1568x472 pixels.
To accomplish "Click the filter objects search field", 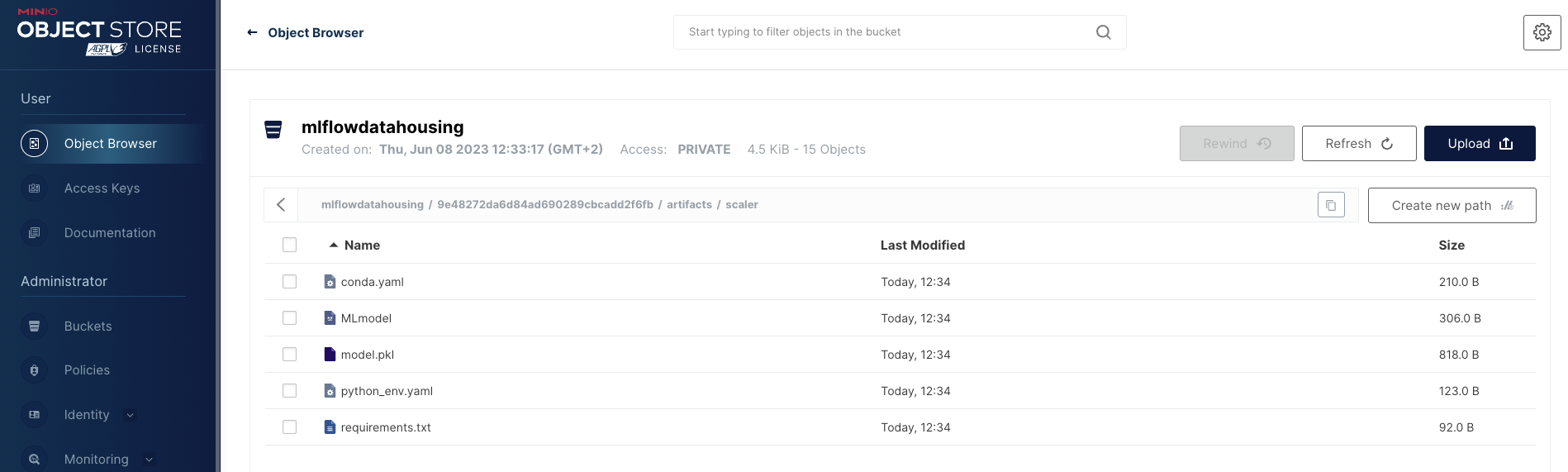I will tap(884, 32).
